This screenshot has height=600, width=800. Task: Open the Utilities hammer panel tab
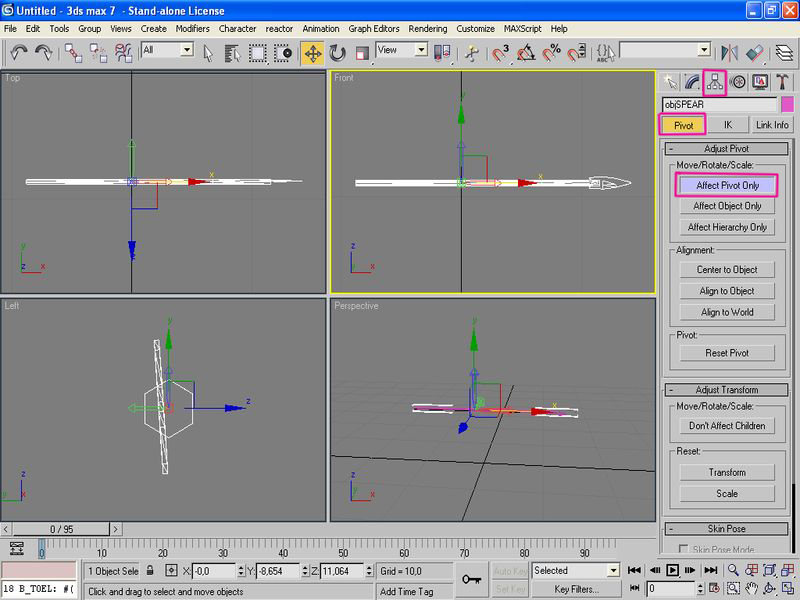coord(783,82)
